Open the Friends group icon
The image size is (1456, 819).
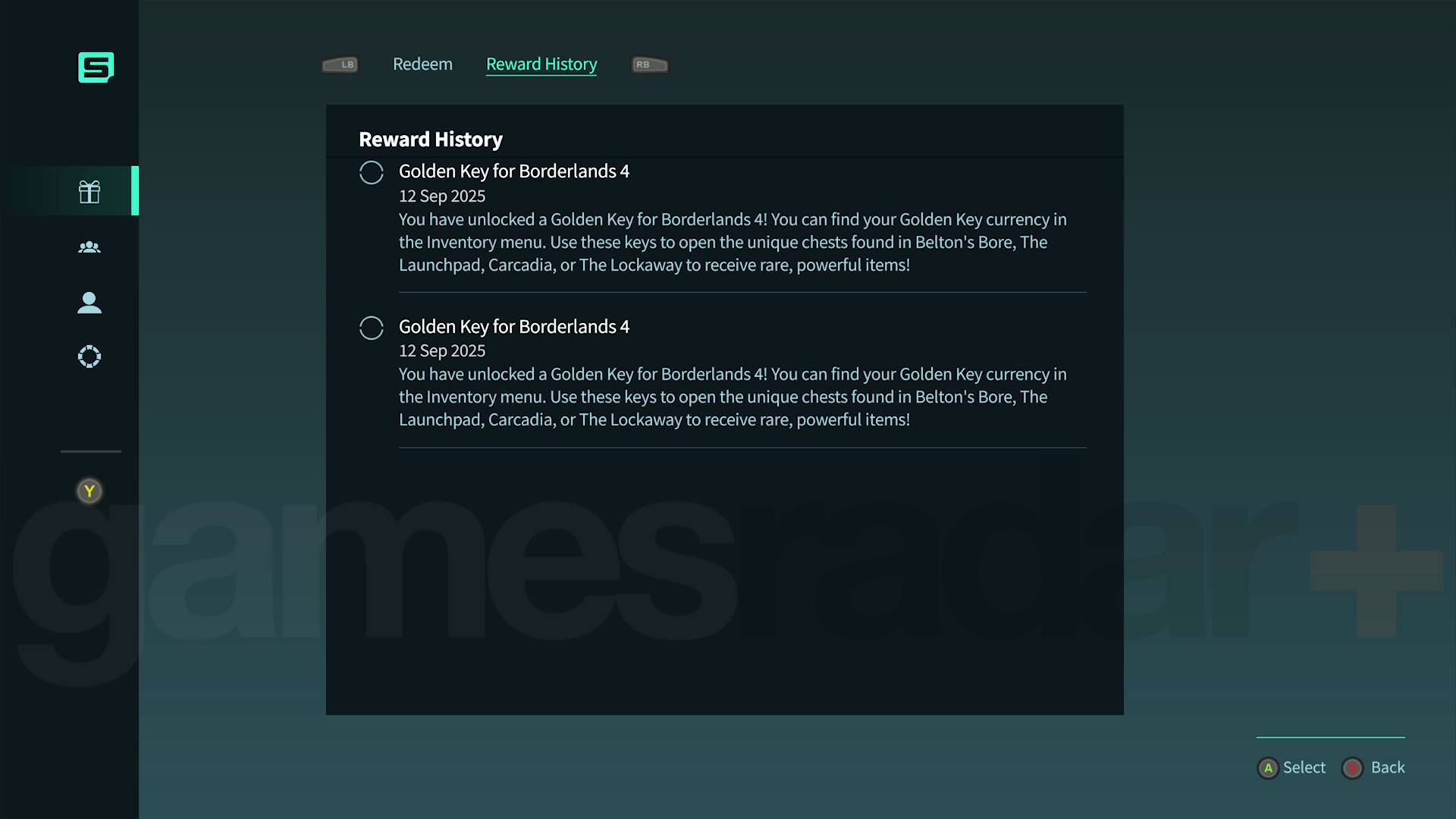coord(89,247)
